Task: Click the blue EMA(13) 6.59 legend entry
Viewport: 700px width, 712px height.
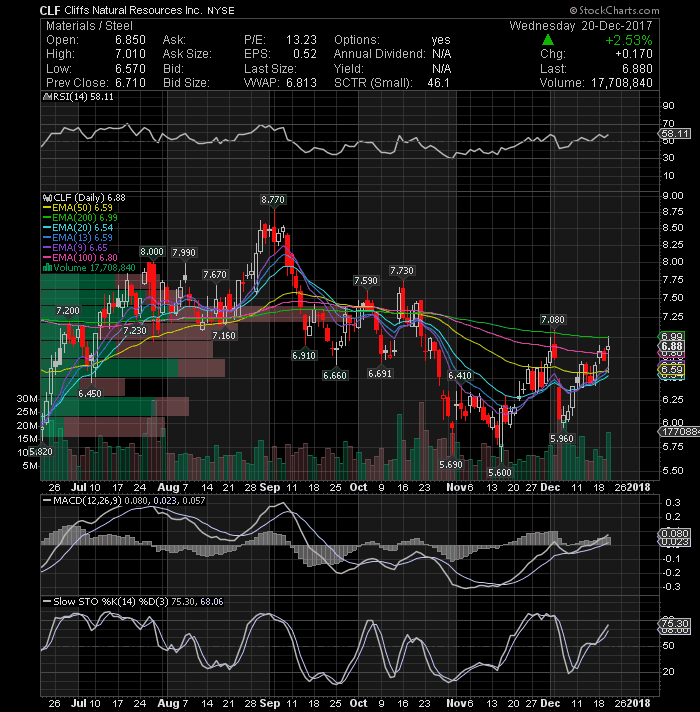Action: (78, 238)
